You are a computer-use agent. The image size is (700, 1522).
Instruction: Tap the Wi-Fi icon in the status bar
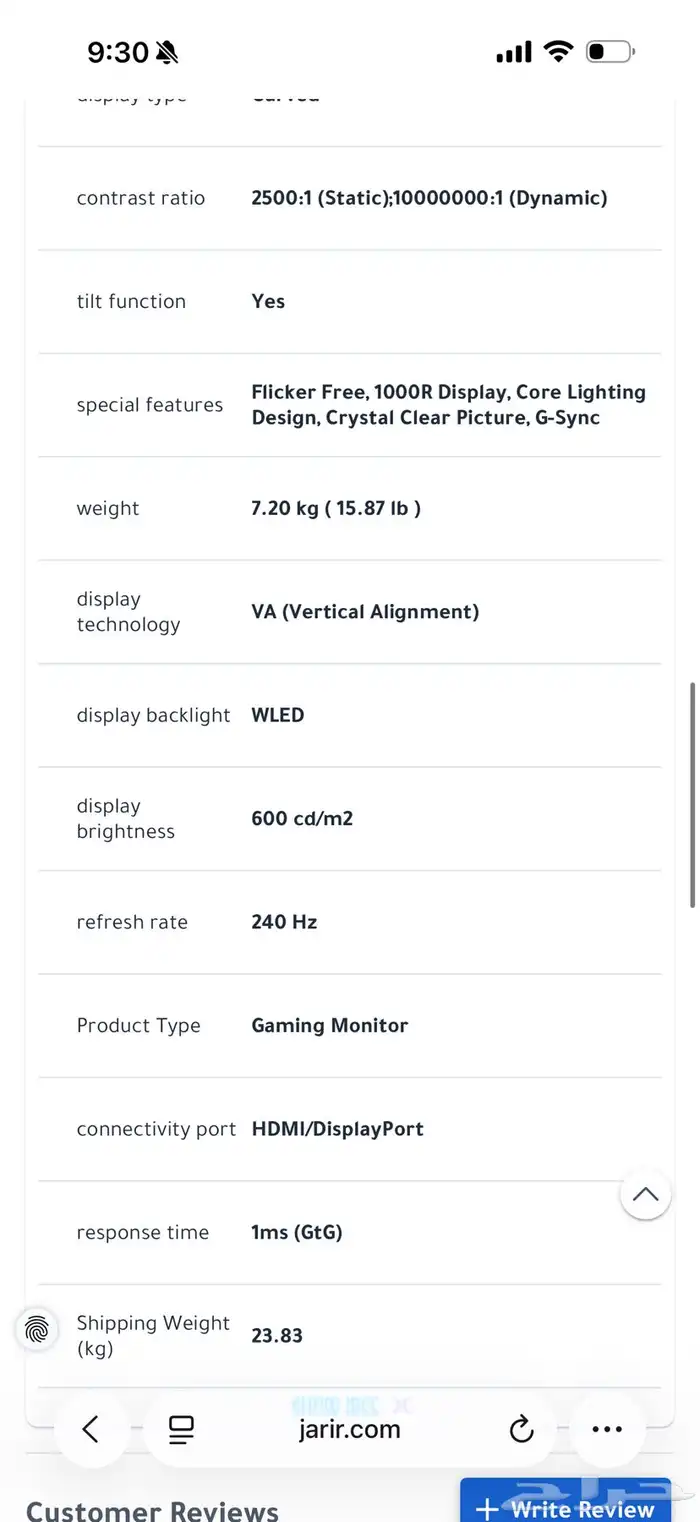558,51
